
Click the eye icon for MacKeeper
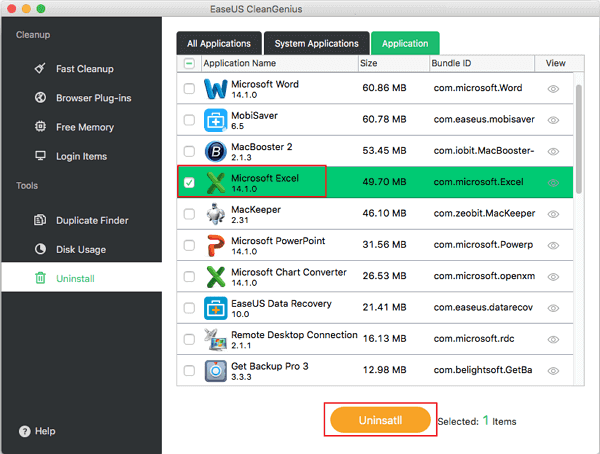click(554, 214)
